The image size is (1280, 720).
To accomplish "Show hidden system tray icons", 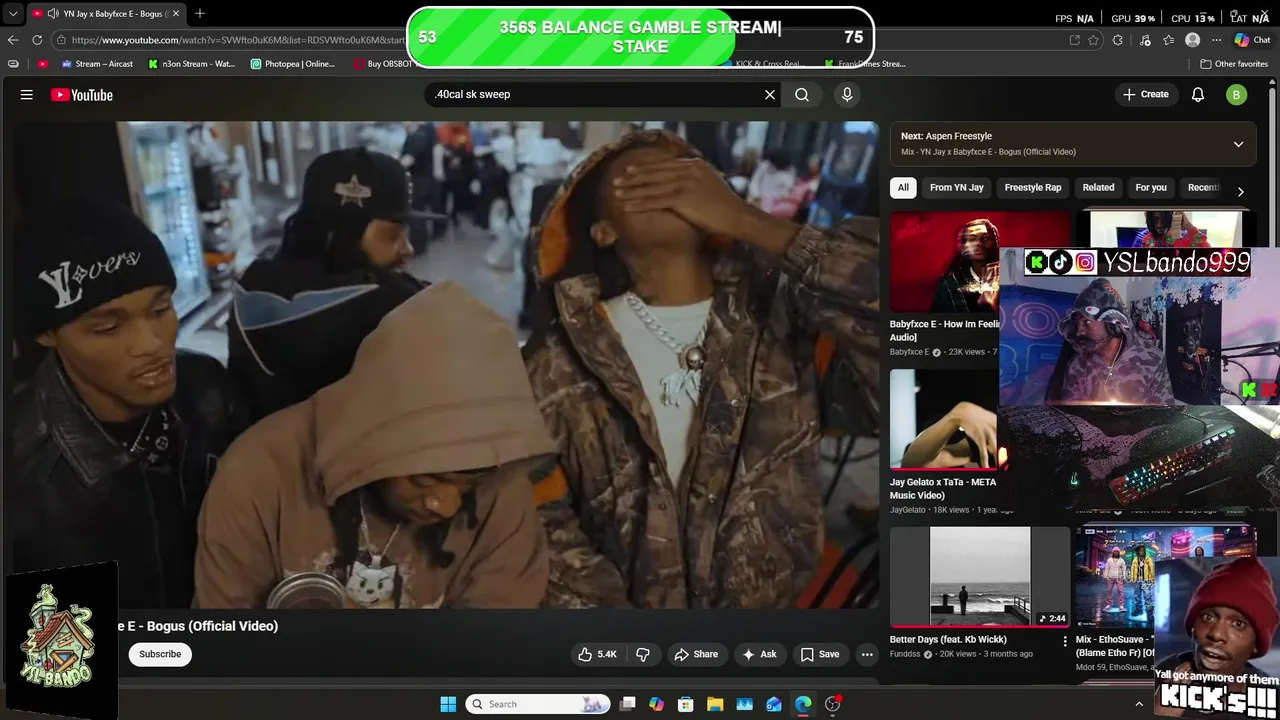I will click(x=1138, y=704).
